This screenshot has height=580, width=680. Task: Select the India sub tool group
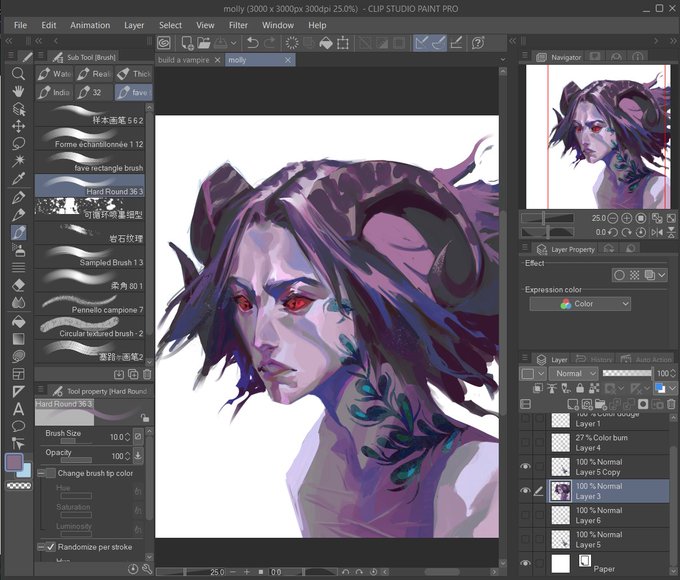55,92
